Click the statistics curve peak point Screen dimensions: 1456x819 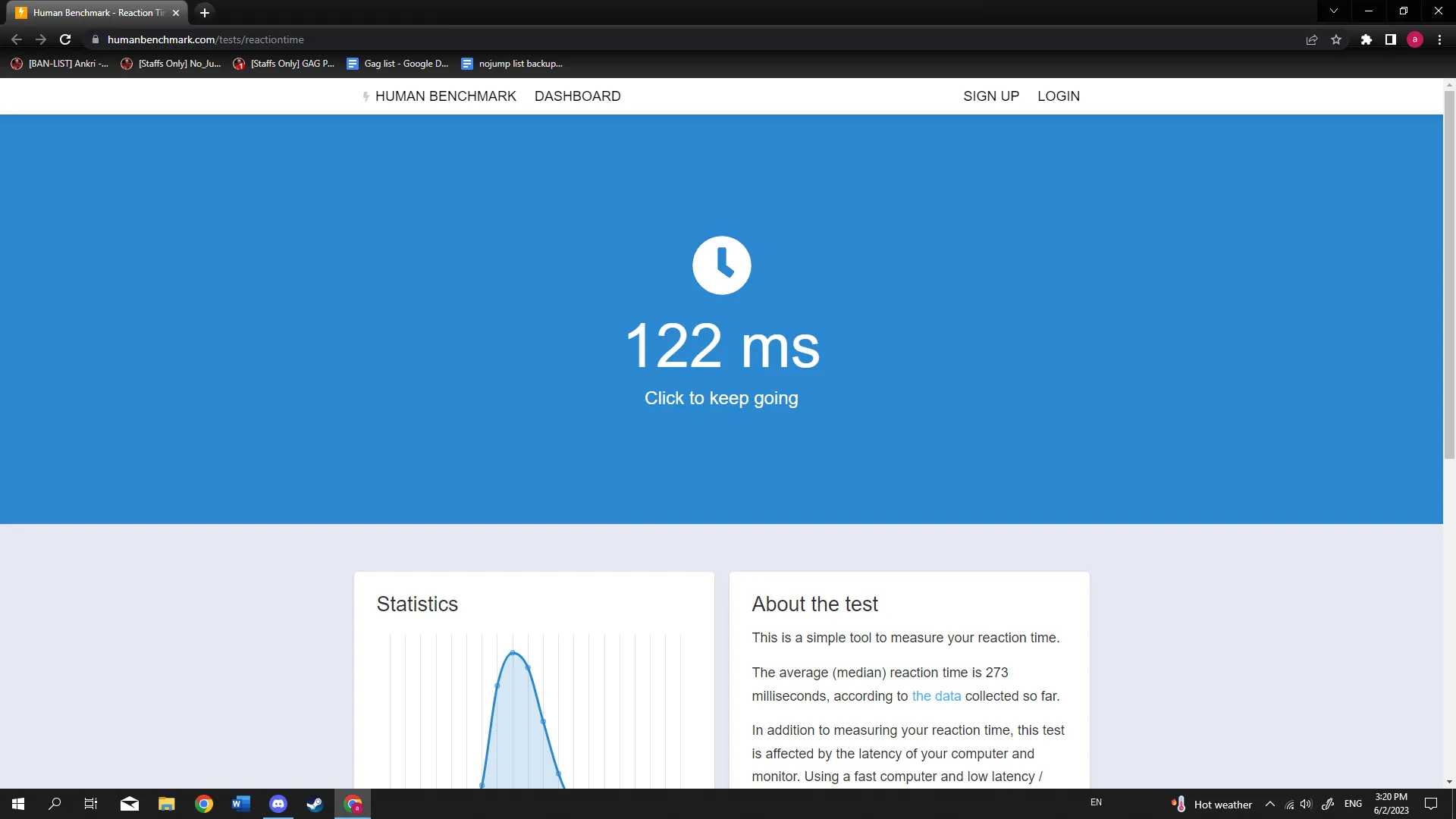click(513, 652)
